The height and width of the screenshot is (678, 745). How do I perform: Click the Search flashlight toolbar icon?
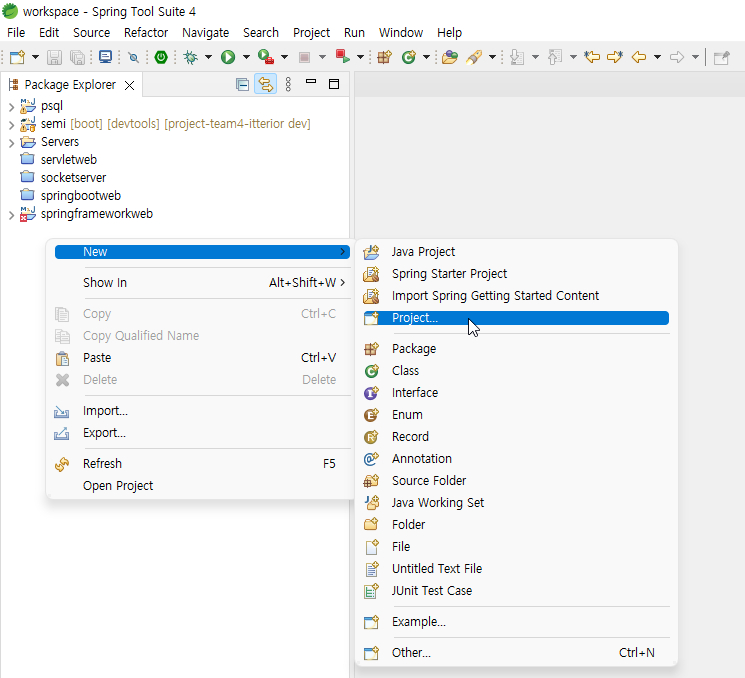(474, 57)
